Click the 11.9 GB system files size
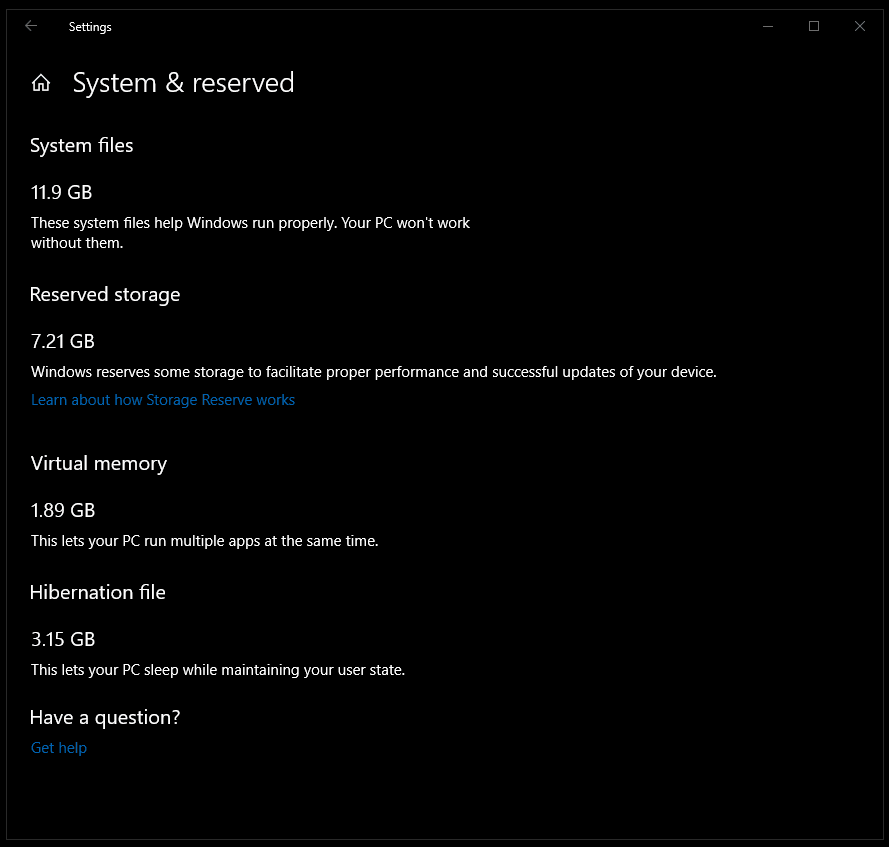This screenshot has width=889, height=847. click(x=62, y=192)
